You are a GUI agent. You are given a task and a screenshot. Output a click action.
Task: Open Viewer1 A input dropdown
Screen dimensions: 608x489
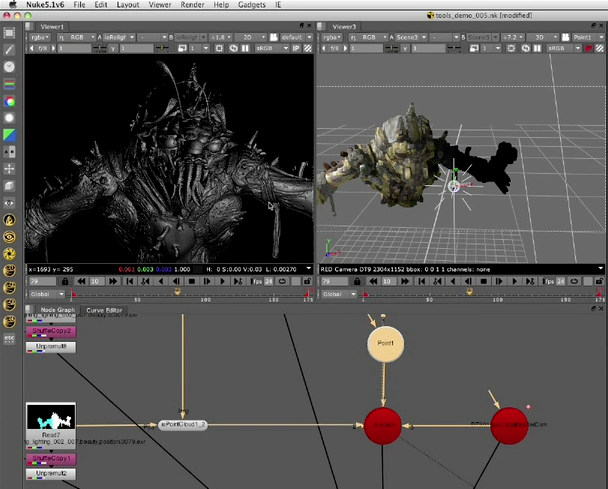(x=119, y=37)
